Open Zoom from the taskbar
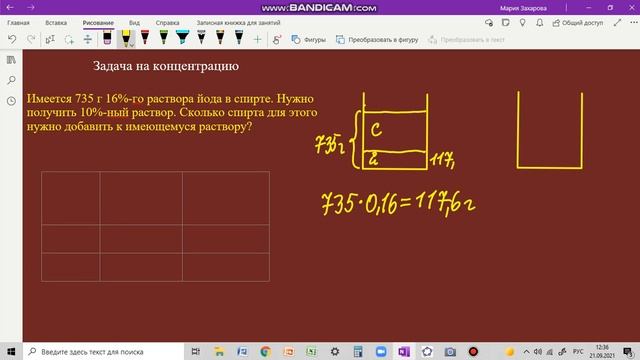Image resolution: width=640 pixels, height=360 pixels. [x=381, y=351]
